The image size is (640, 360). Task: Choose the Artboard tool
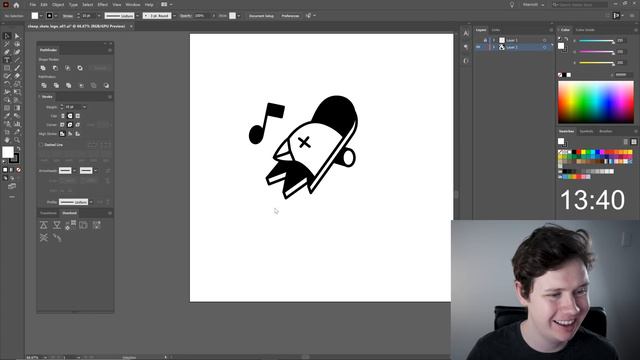click(7, 132)
